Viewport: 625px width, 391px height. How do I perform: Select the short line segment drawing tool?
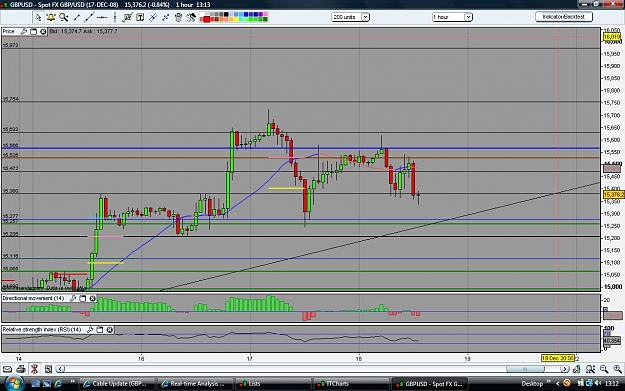(77, 17)
